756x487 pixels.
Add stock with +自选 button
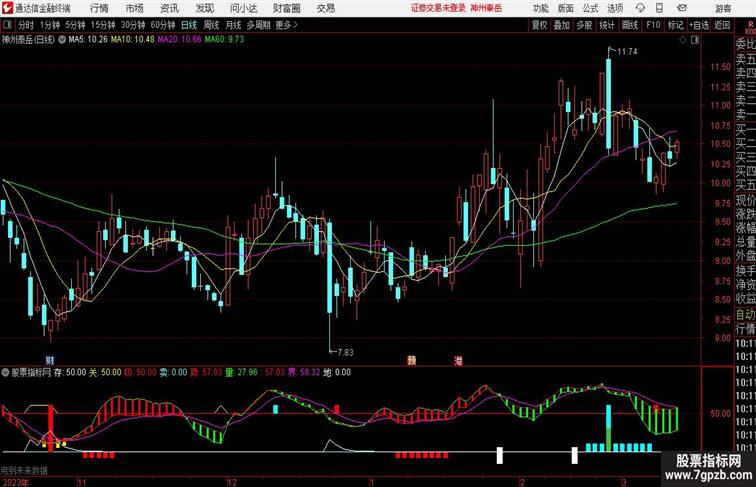(700, 25)
